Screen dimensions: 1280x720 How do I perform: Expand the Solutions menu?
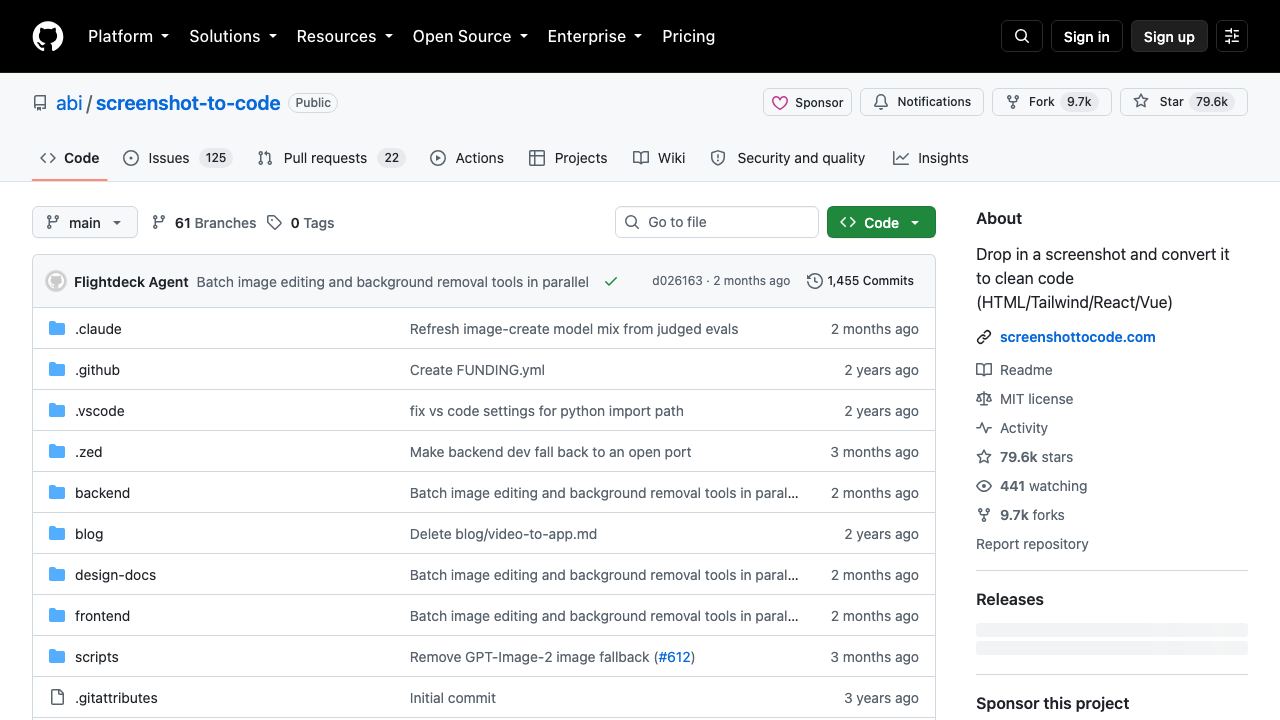(x=234, y=36)
